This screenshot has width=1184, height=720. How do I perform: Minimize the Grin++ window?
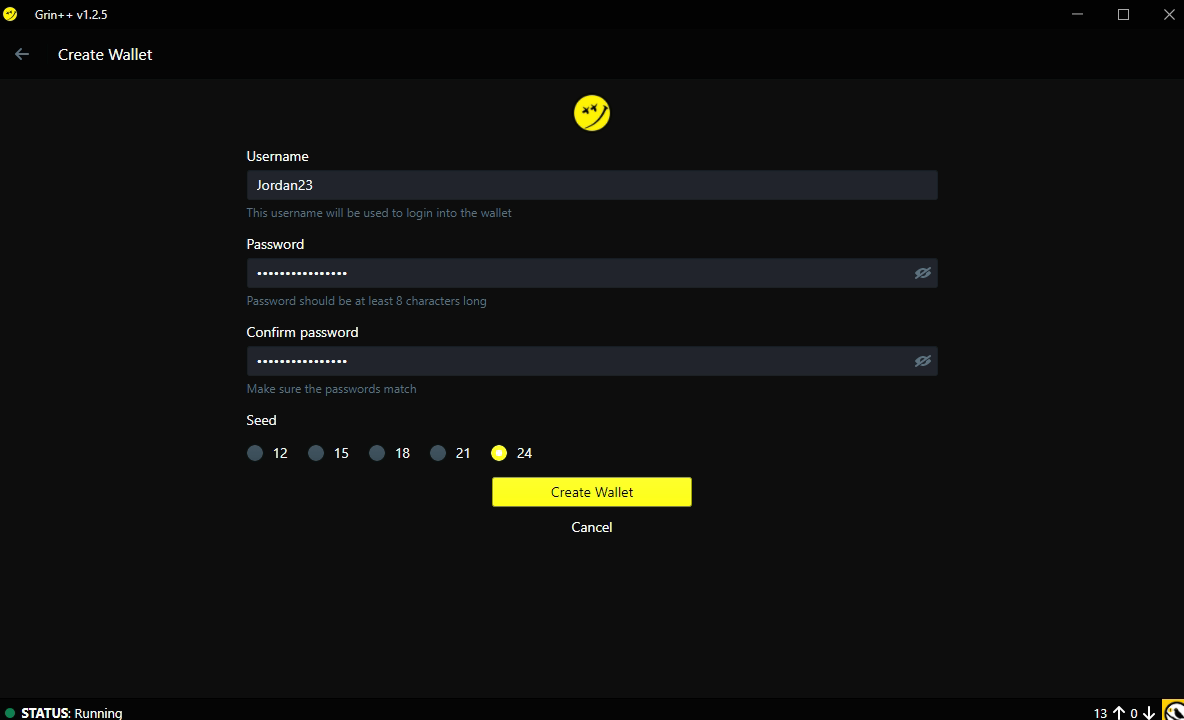pos(1078,14)
